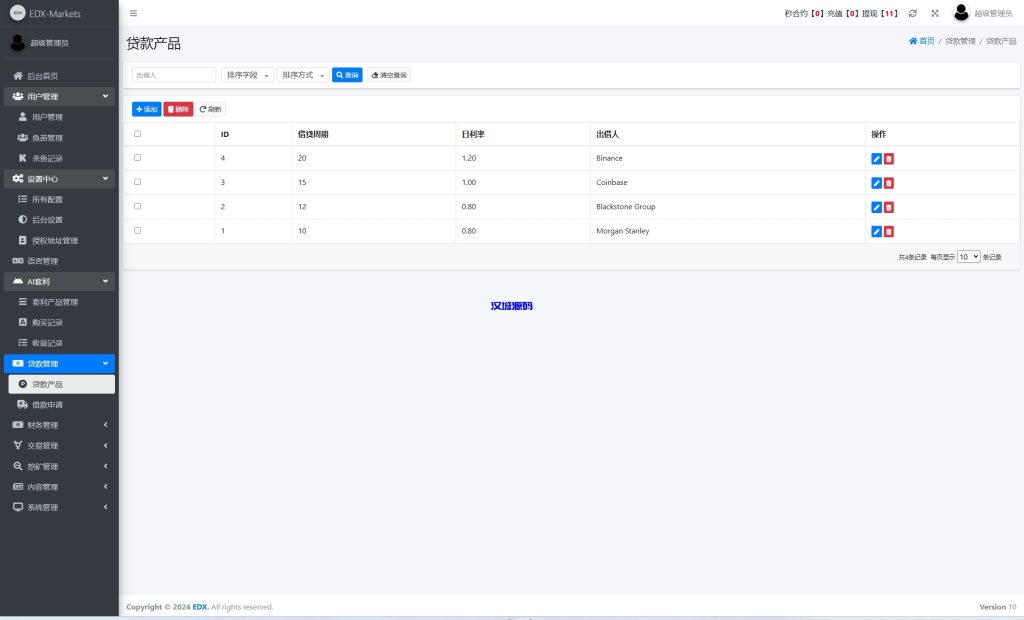Image resolution: width=1024 pixels, height=620 pixels.
Task: Open 借款申请 in the sidebar menu
Action: tap(47, 405)
